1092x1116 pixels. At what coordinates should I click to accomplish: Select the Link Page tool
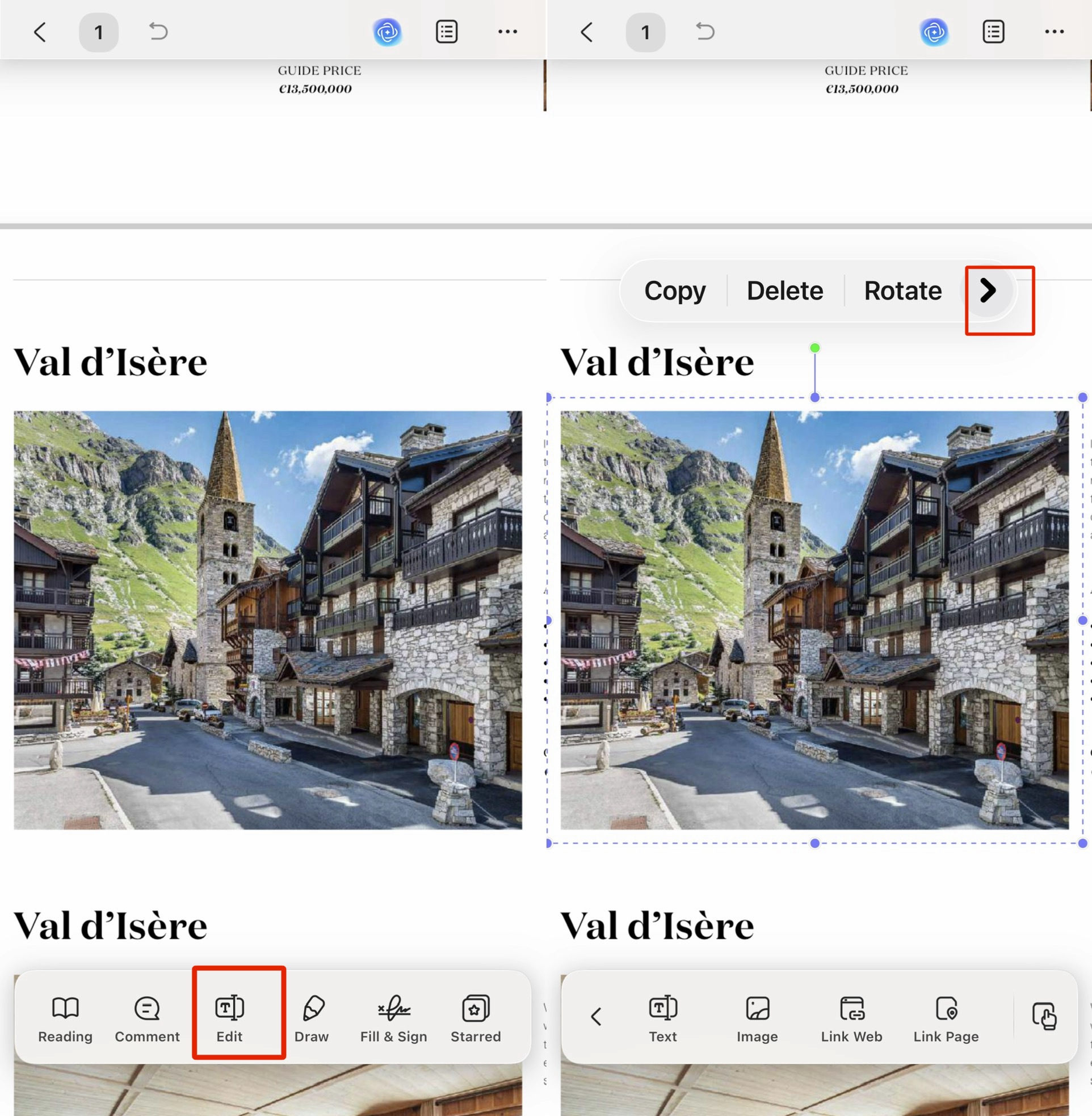(x=946, y=1020)
